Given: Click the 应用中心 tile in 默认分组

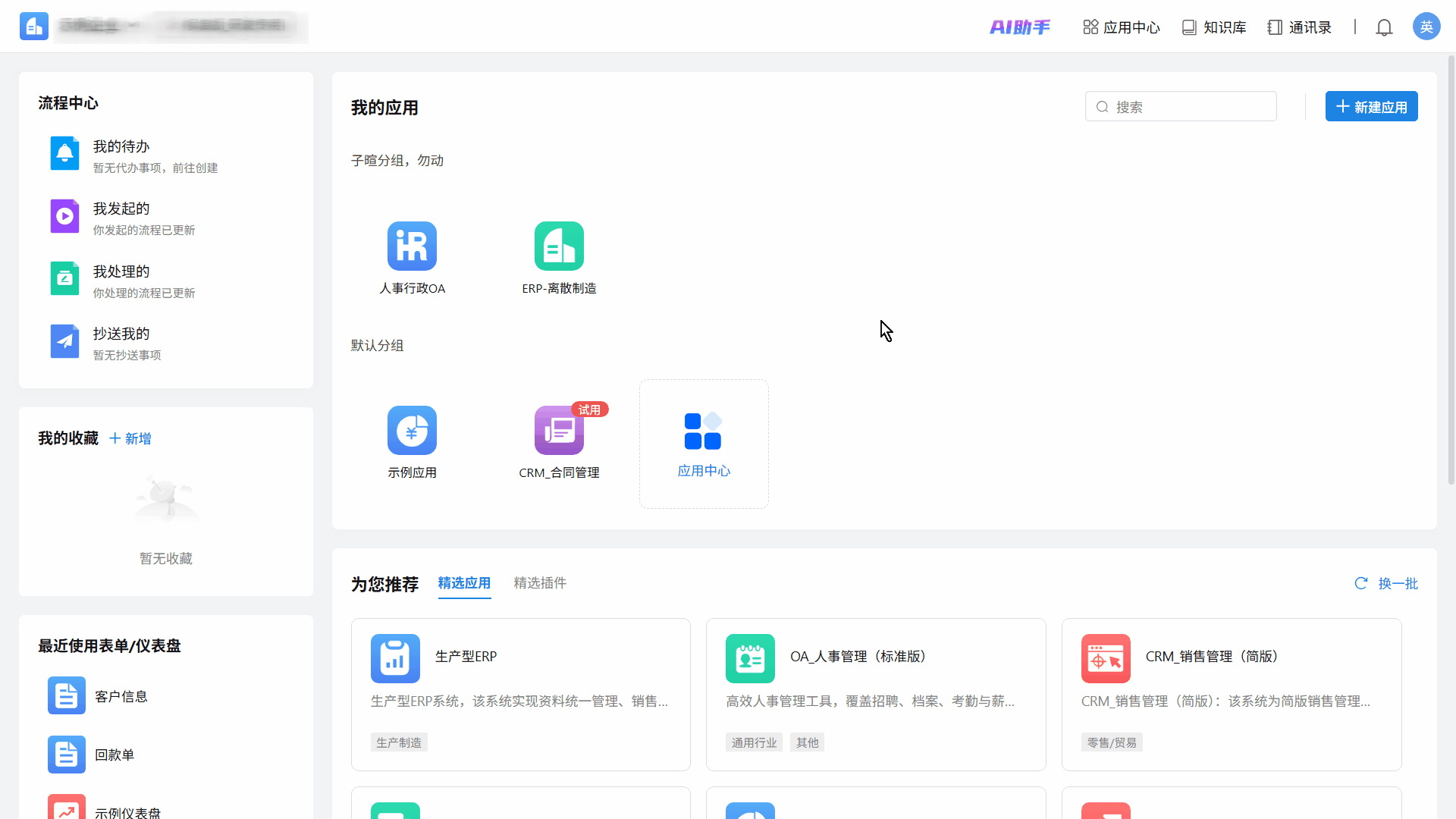Looking at the screenshot, I should coord(703,444).
